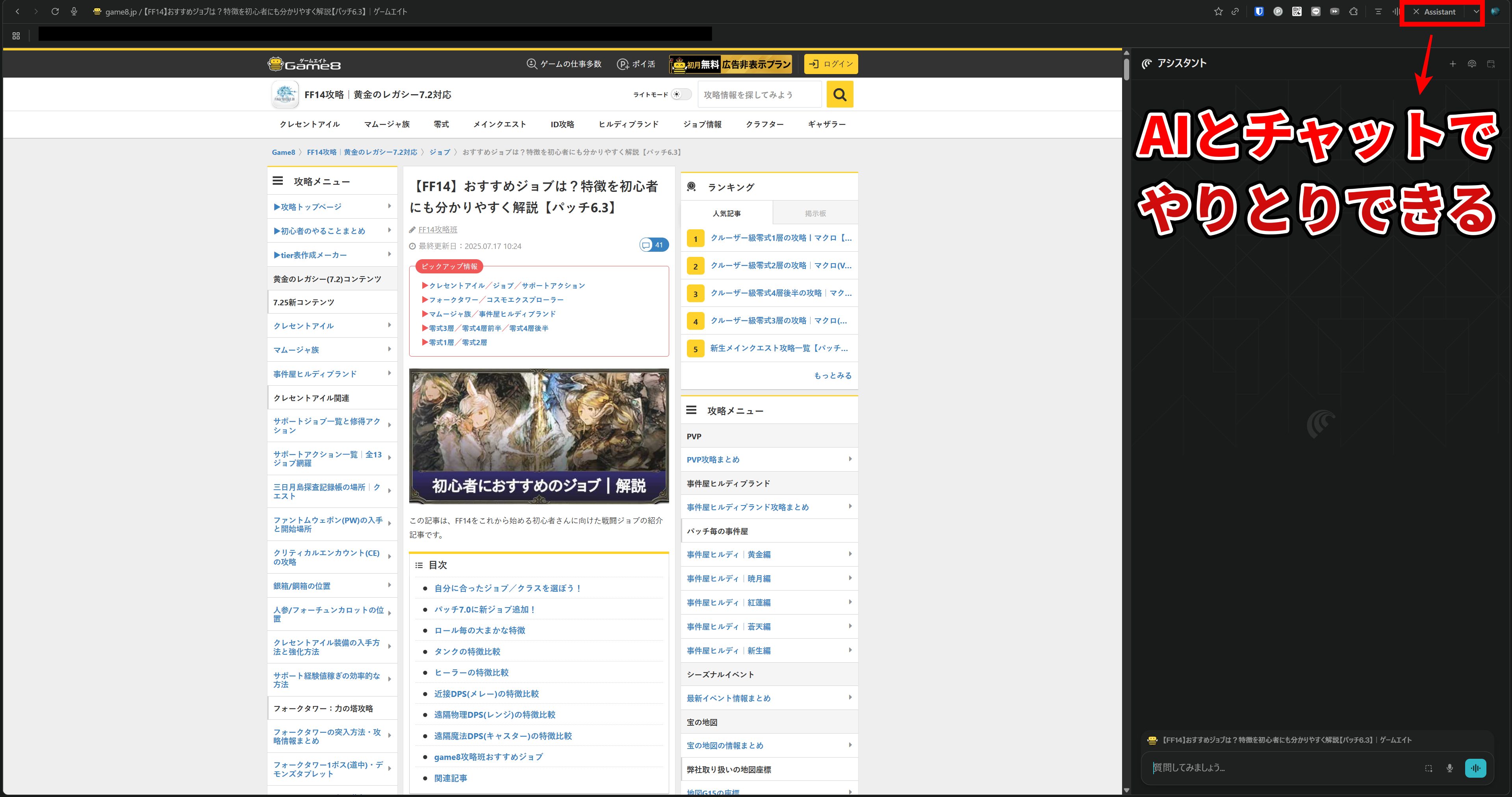Click the 広告非表示プラン banner
The width and height of the screenshot is (1512, 797).
(731, 64)
